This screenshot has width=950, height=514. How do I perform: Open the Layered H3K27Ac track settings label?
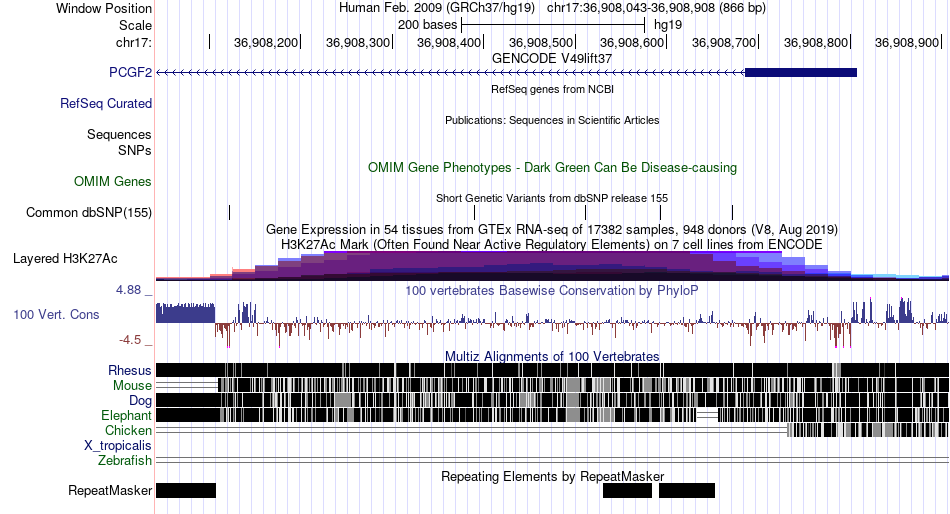65,258
